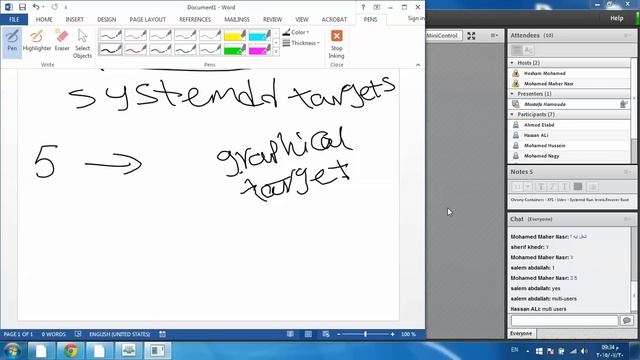This screenshot has width=640, height=360.
Task: Adjust the Word zoom slider
Action: 365,334
